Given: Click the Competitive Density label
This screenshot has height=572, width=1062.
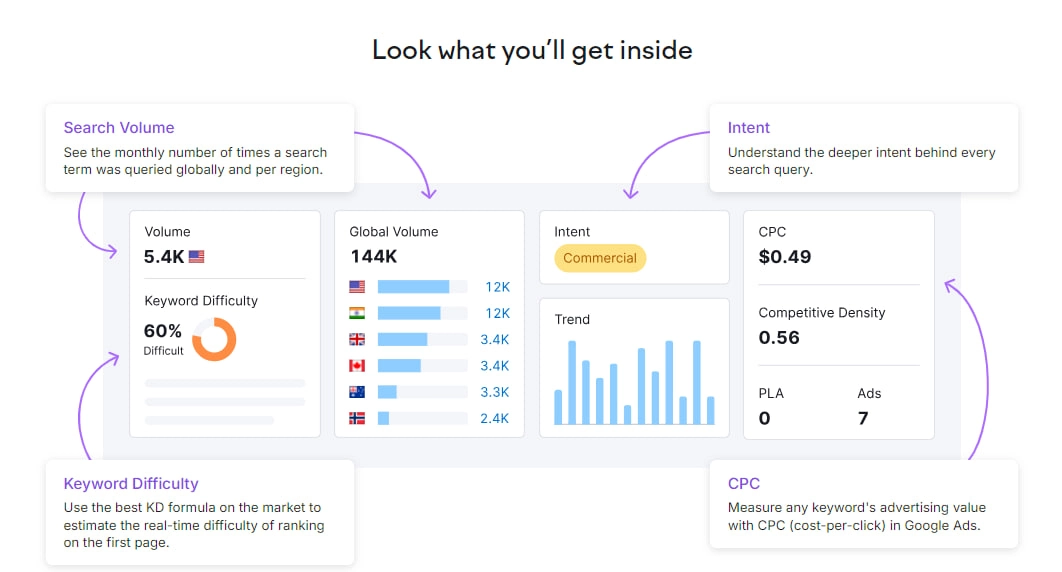Looking at the screenshot, I should click(822, 313).
